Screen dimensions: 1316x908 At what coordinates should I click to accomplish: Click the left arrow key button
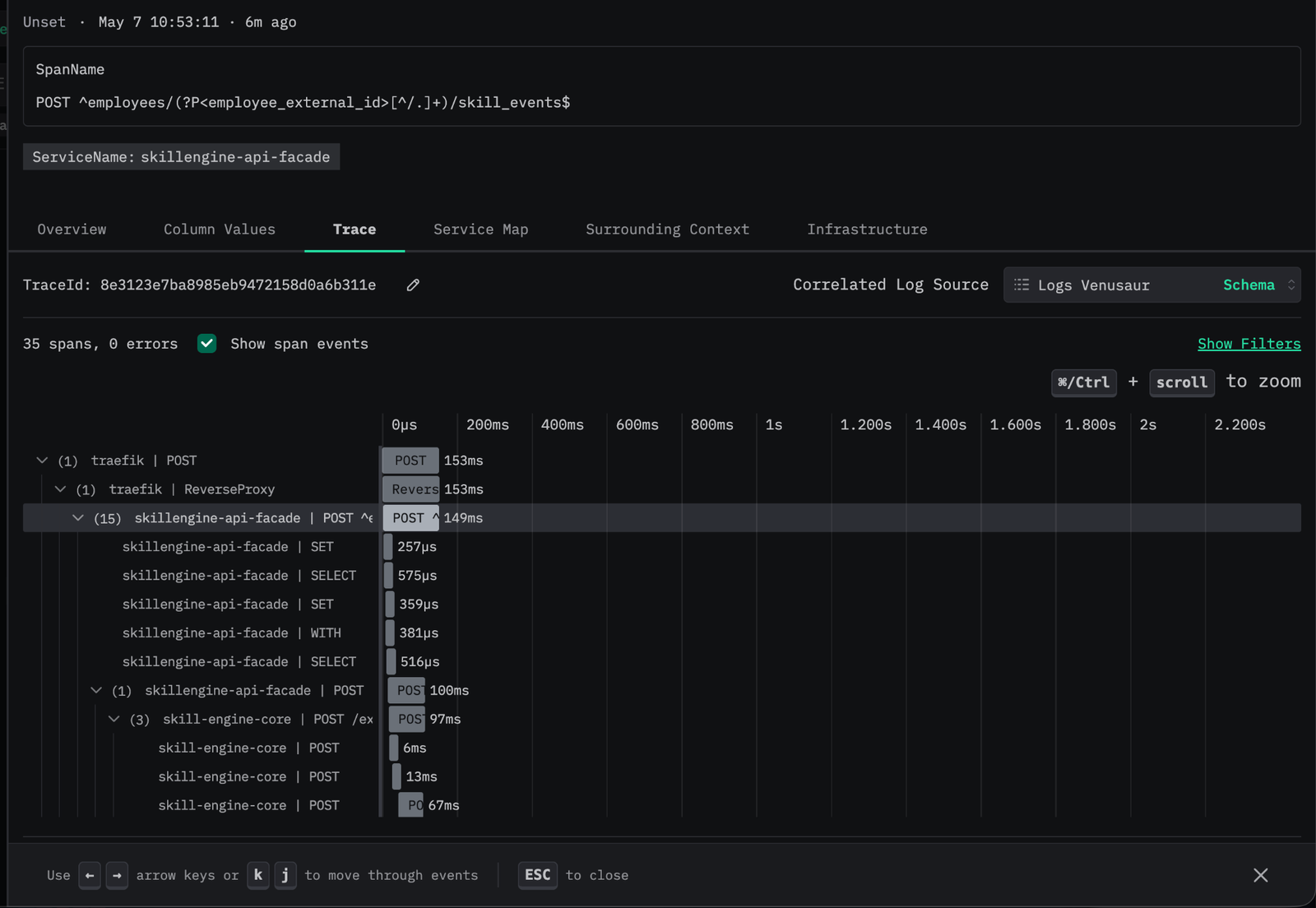[90, 875]
